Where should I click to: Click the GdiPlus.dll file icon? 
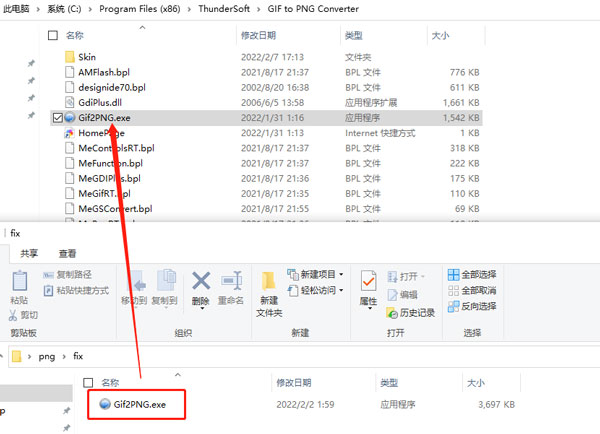70,102
